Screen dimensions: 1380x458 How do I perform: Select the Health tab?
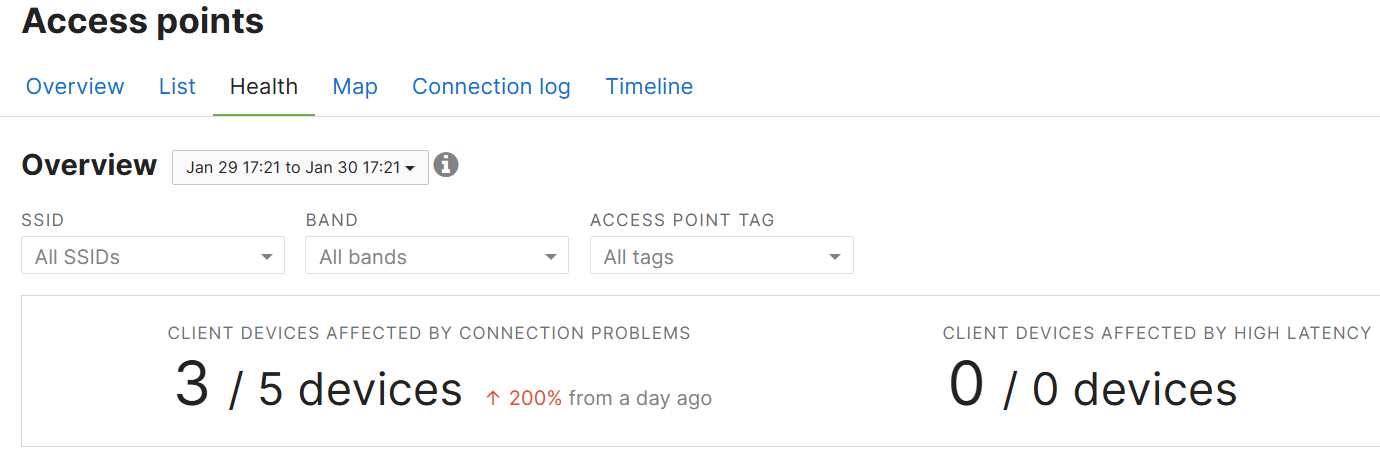click(264, 87)
